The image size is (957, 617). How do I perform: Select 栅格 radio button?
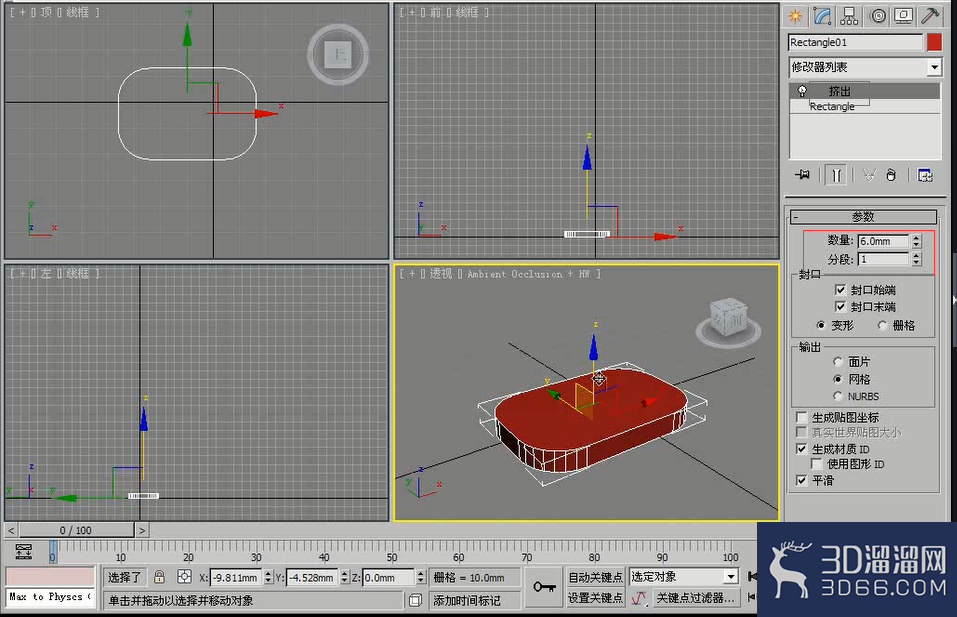pos(883,325)
